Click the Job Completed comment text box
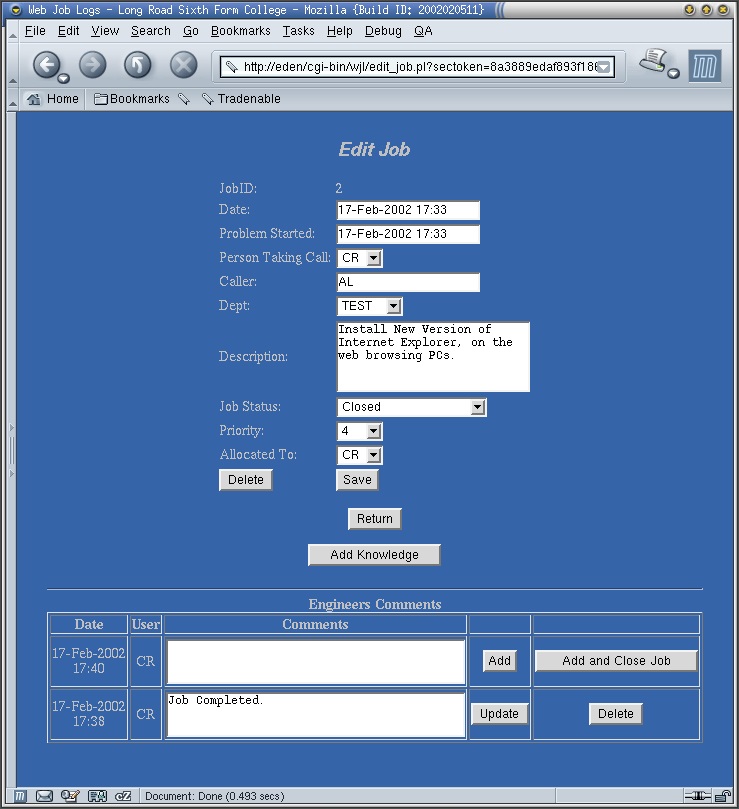Viewport: 739px width, 809px height. [316, 715]
